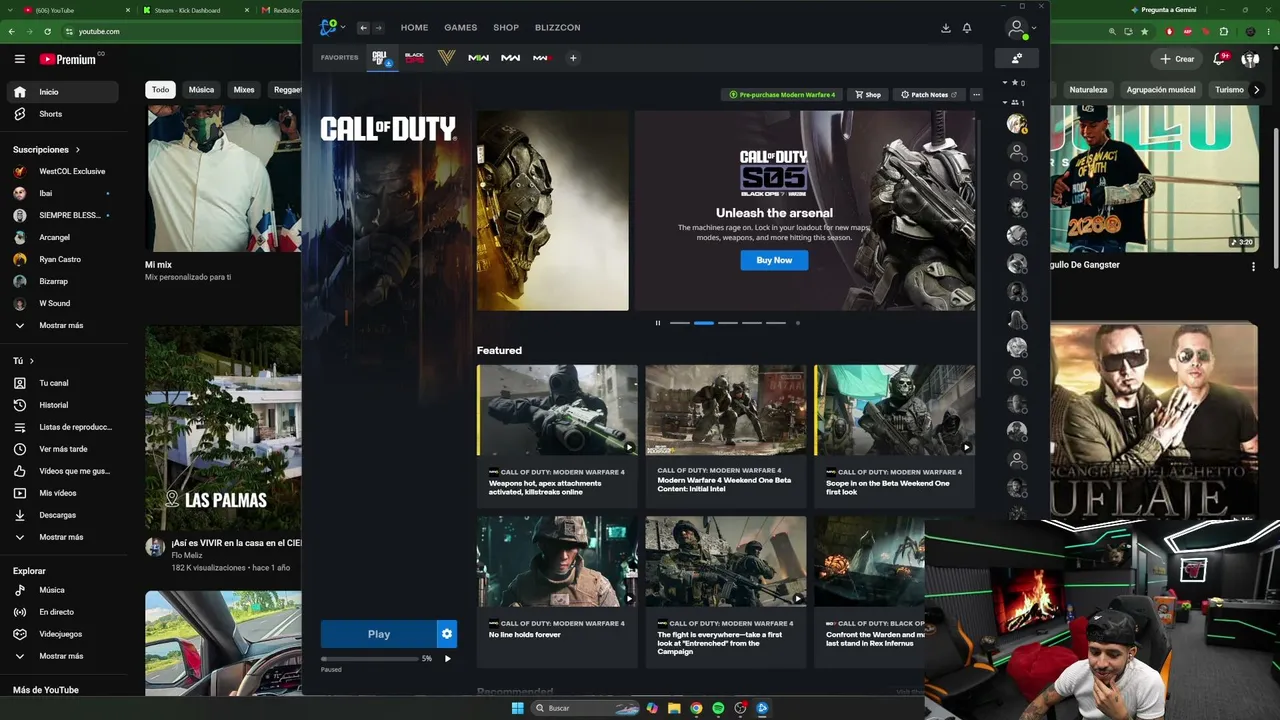Select the Naturaleza filter chip
This screenshot has height=720, width=1280.
click(1088, 90)
